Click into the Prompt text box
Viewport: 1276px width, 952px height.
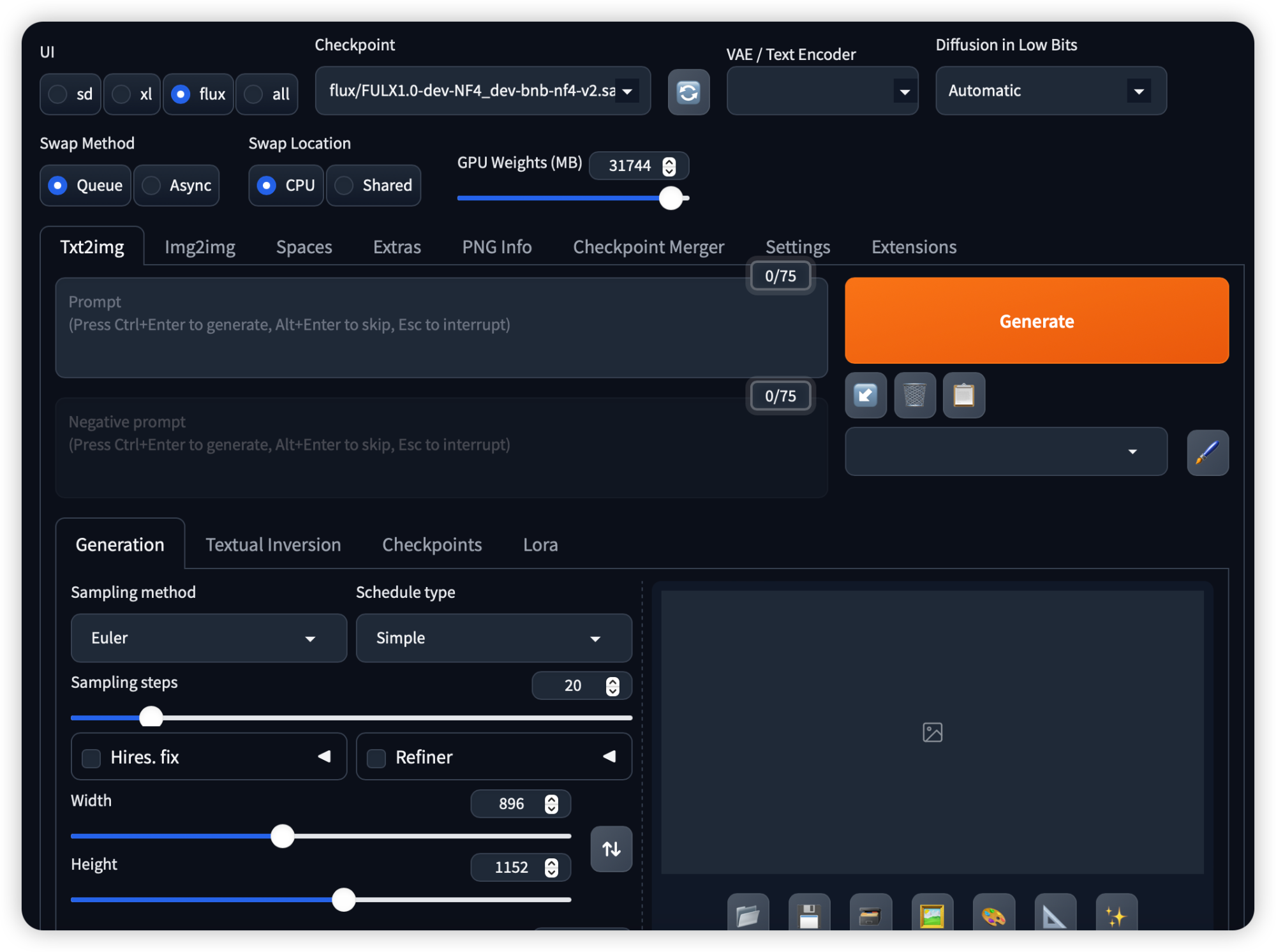tap(441, 327)
